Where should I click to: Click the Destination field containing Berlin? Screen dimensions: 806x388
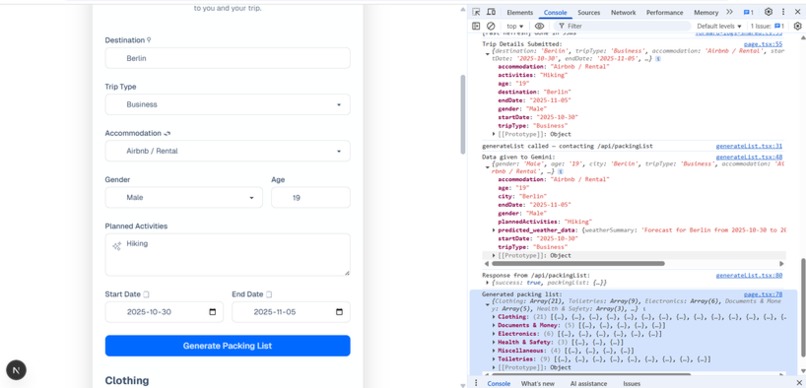tap(228, 58)
